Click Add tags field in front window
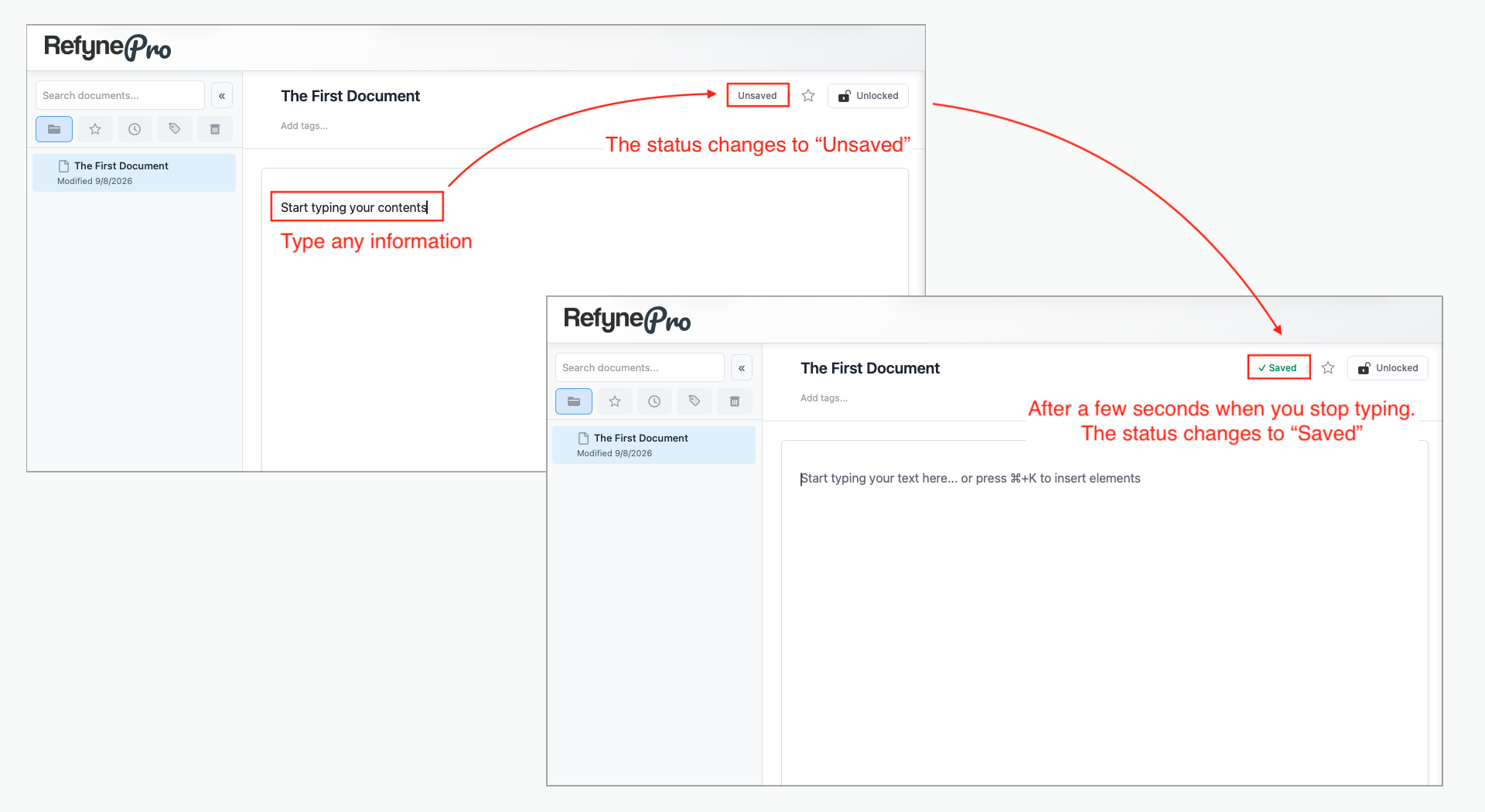 pyautogui.click(x=824, y=398)
